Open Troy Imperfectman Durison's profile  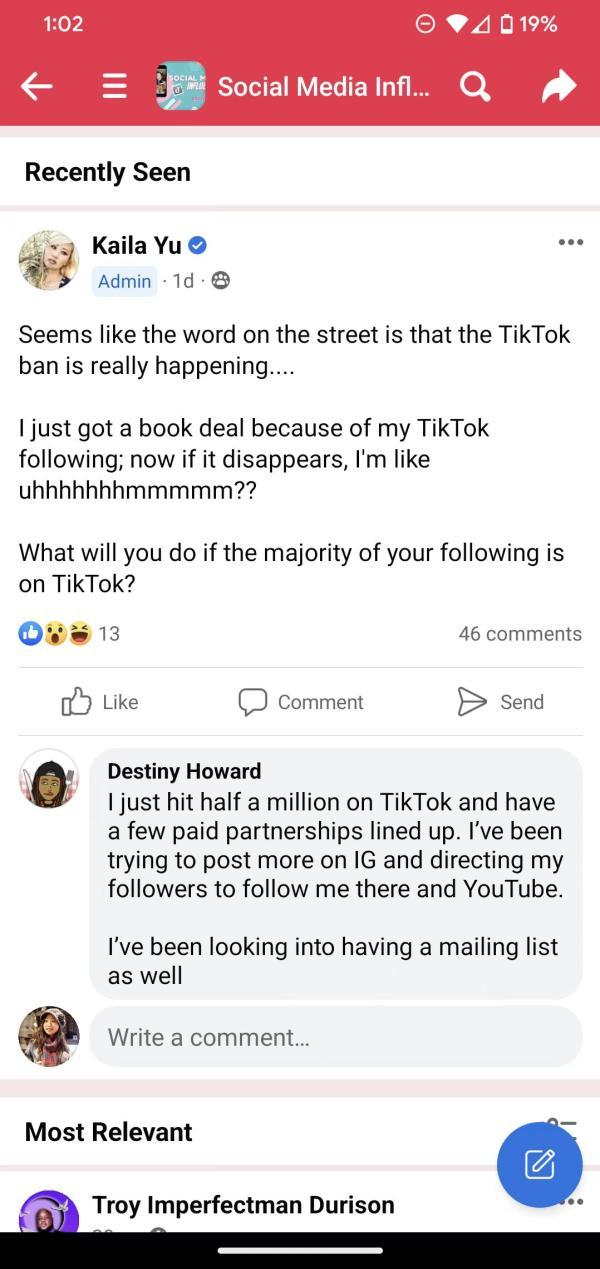pos(243,1205)
